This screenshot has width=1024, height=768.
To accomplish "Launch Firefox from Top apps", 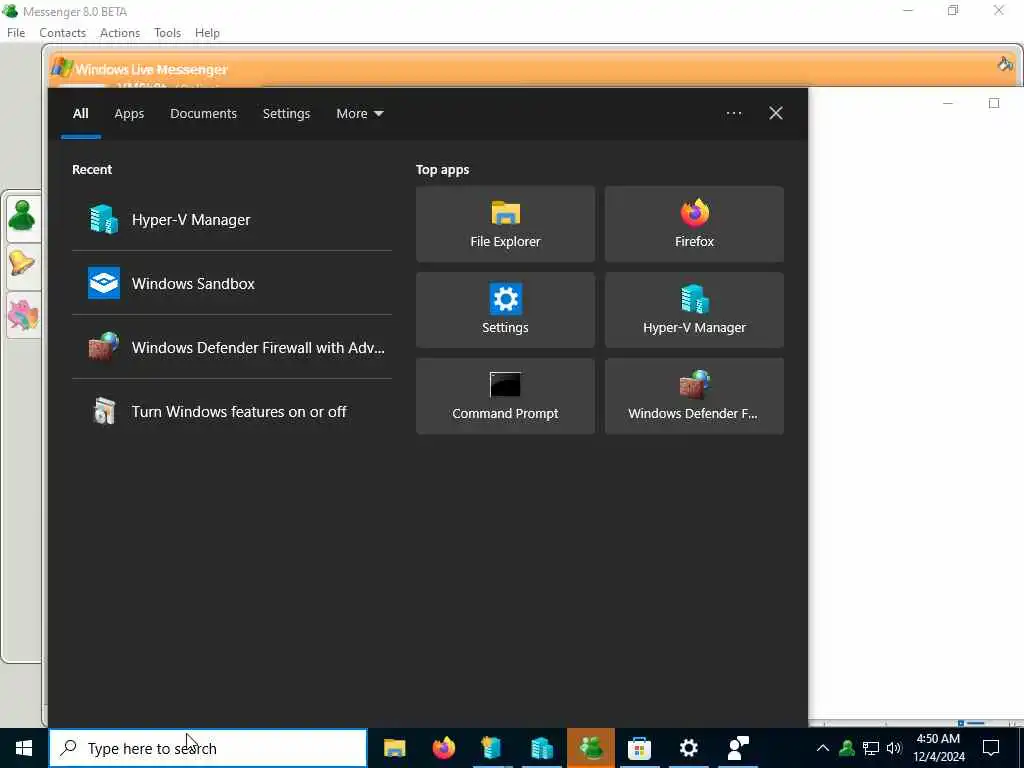I will pos(694,224).
